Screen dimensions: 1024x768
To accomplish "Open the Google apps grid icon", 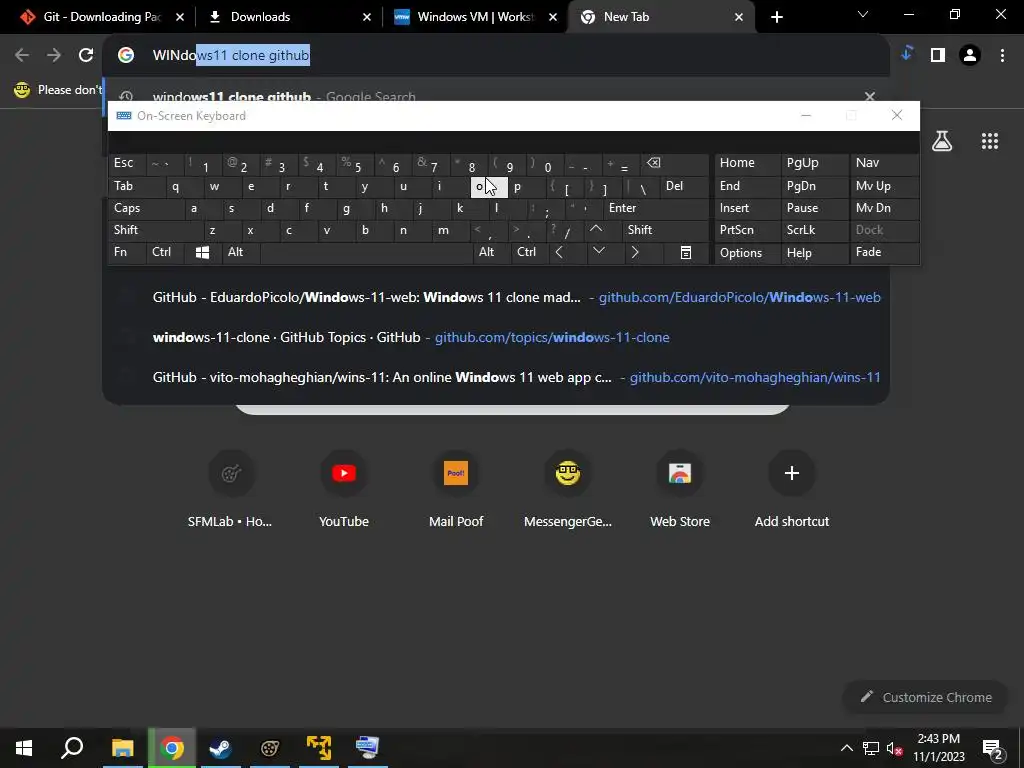I will [989, 140].
